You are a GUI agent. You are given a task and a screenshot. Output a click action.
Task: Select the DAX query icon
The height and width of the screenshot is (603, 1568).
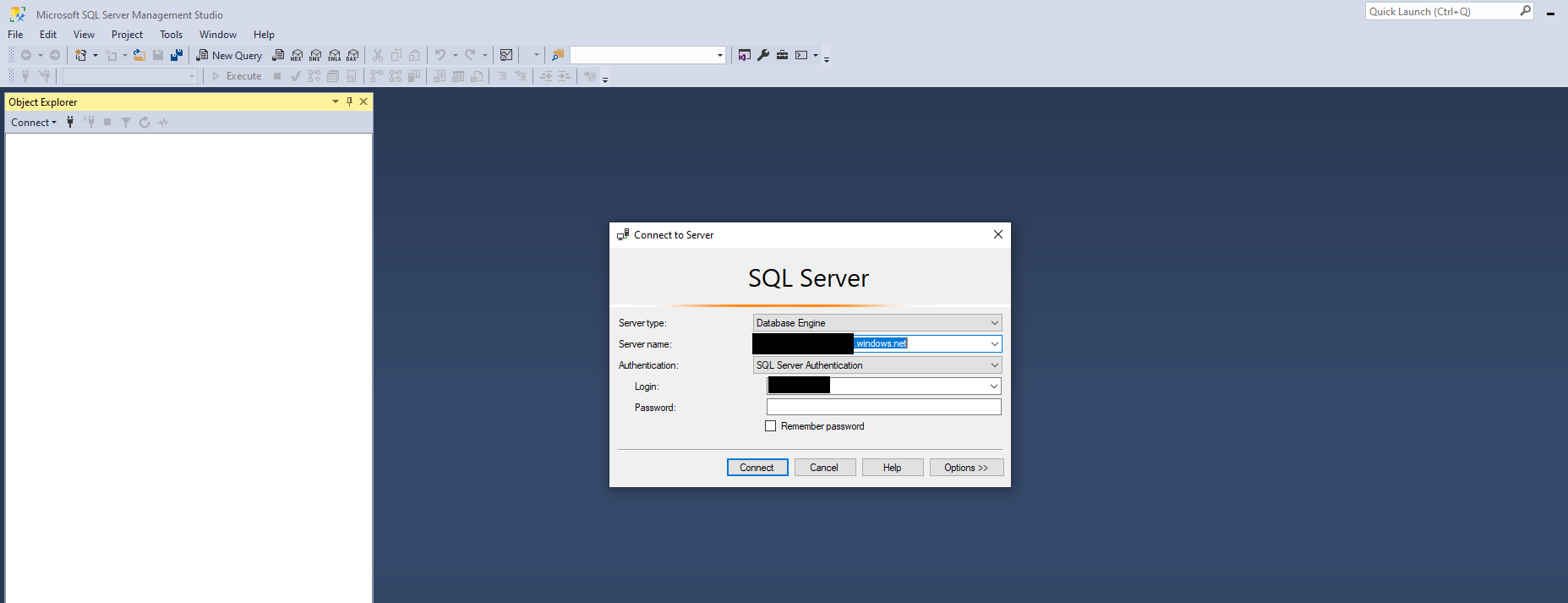(x=352, y=55)
